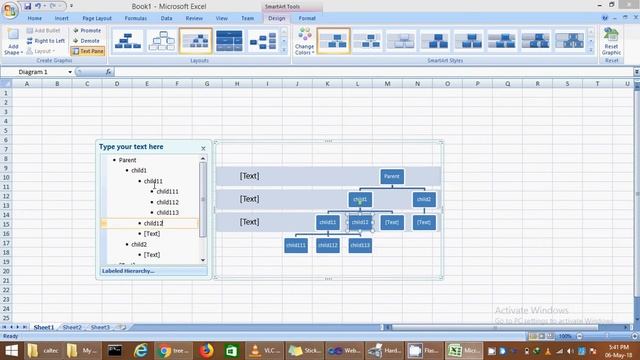Switch to Normal view in status bar
Viewport: 640px width, 360px height.
(533, 336)
